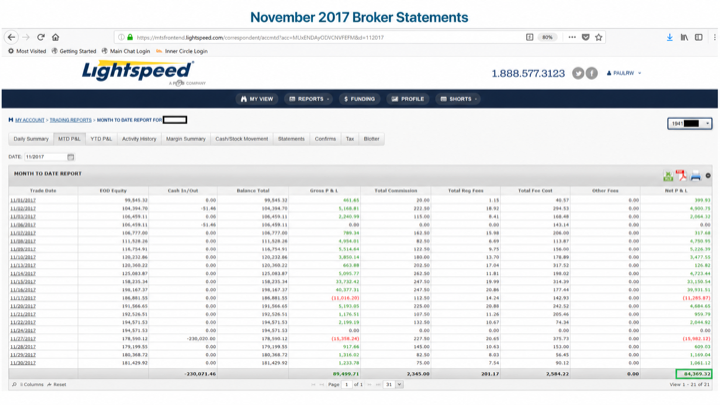The width and height of the screenshot is (720, 405).
Task: Click the browser forward arrow
Action: click(26, 37)
